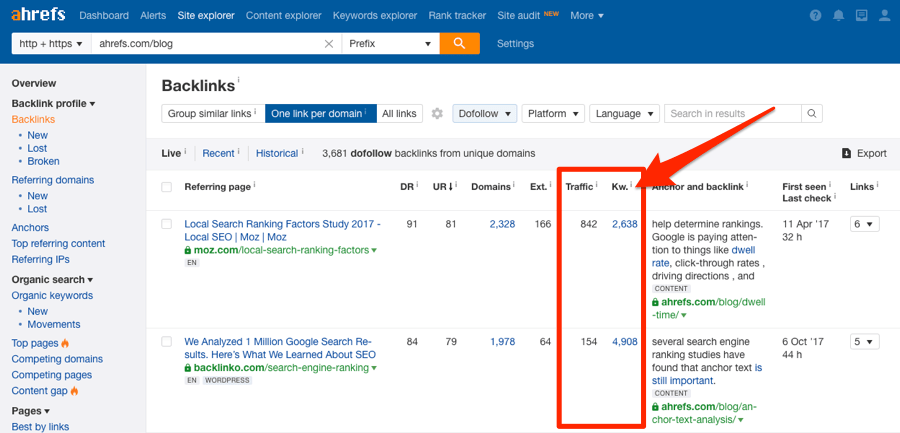Expand the moz.com URL arrow menu
Screen dimensions: 900x433
pyautogui.click(x=374, y=251)
